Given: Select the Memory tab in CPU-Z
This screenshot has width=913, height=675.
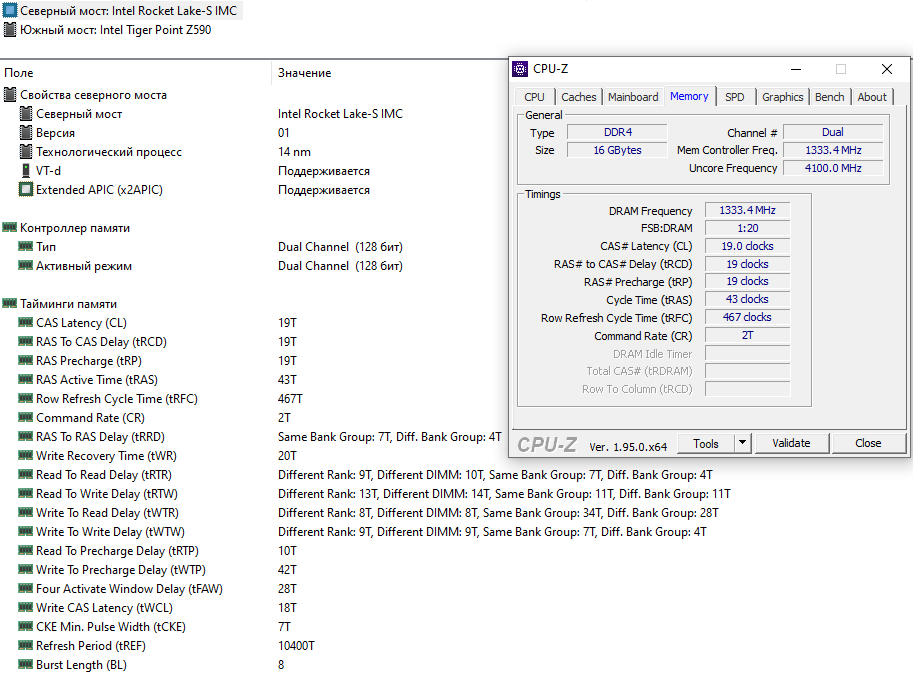Looking at the screenshot, I should pyautogui.click(x=689, y=96).
